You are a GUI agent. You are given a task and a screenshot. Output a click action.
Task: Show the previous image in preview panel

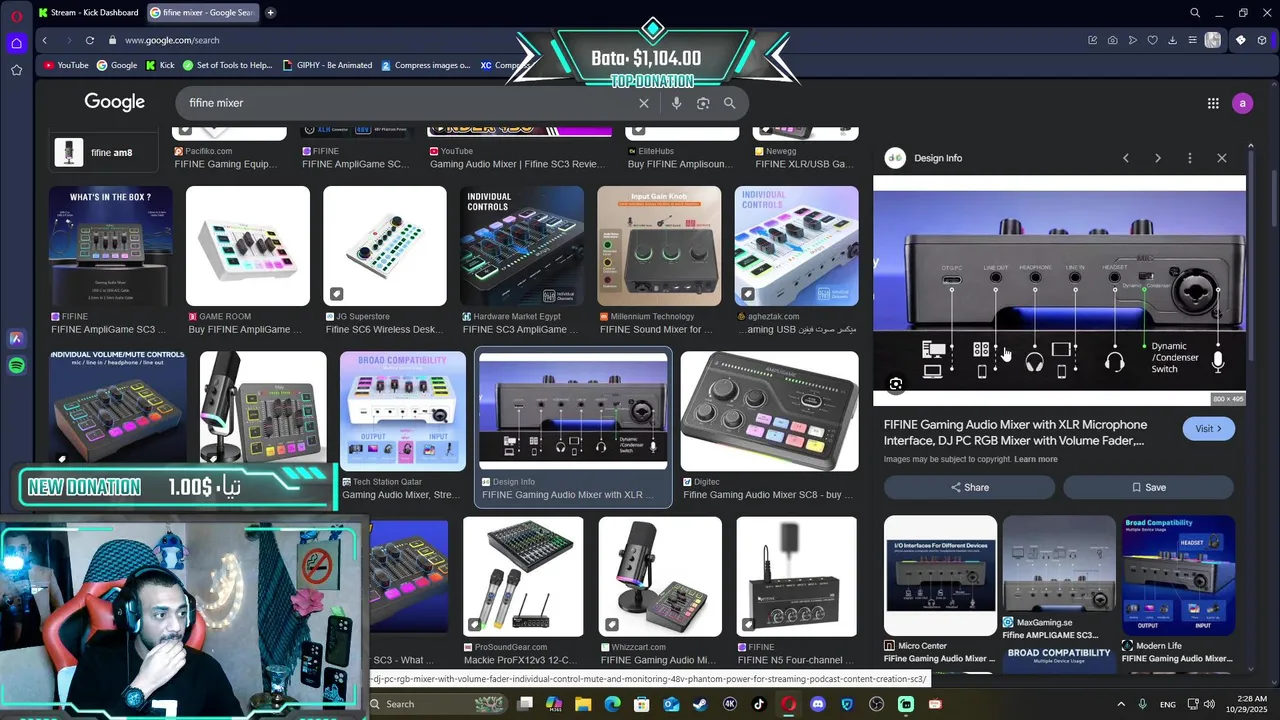(1126, 158)
